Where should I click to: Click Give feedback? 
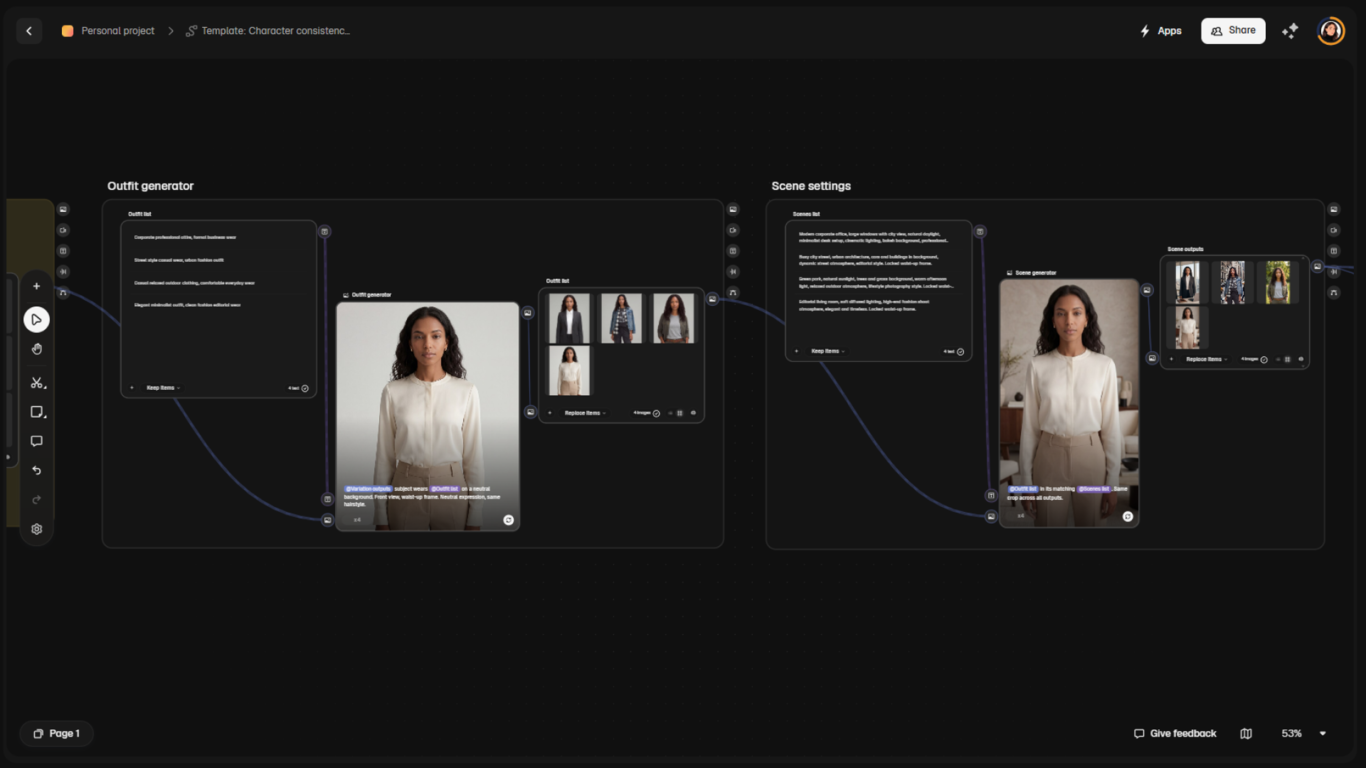pyautogui.click(x=1175, y=734)
